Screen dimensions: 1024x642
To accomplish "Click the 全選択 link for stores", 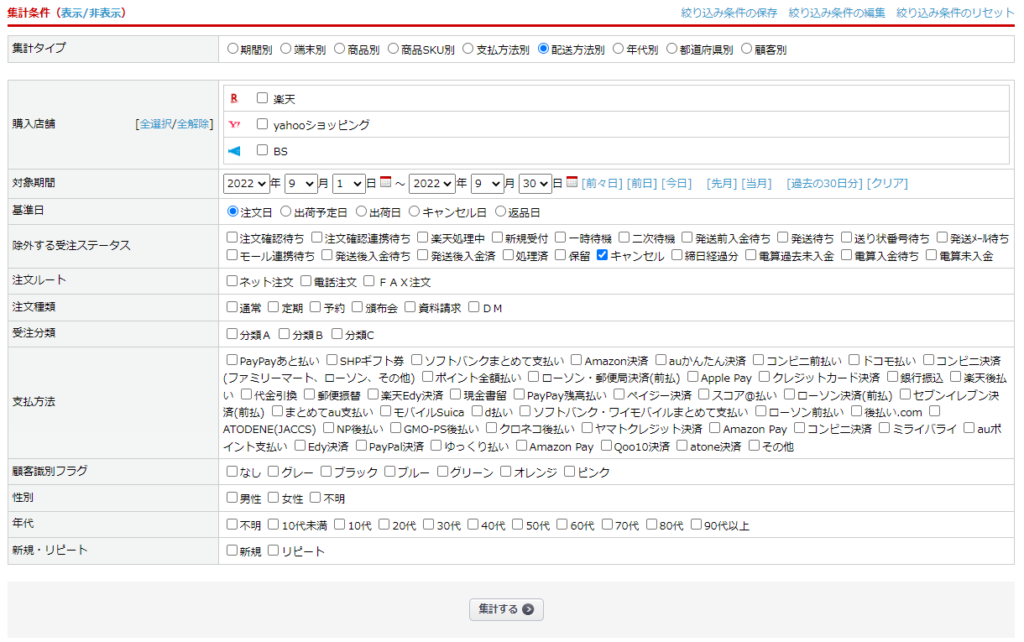I will tap(154, 124).
